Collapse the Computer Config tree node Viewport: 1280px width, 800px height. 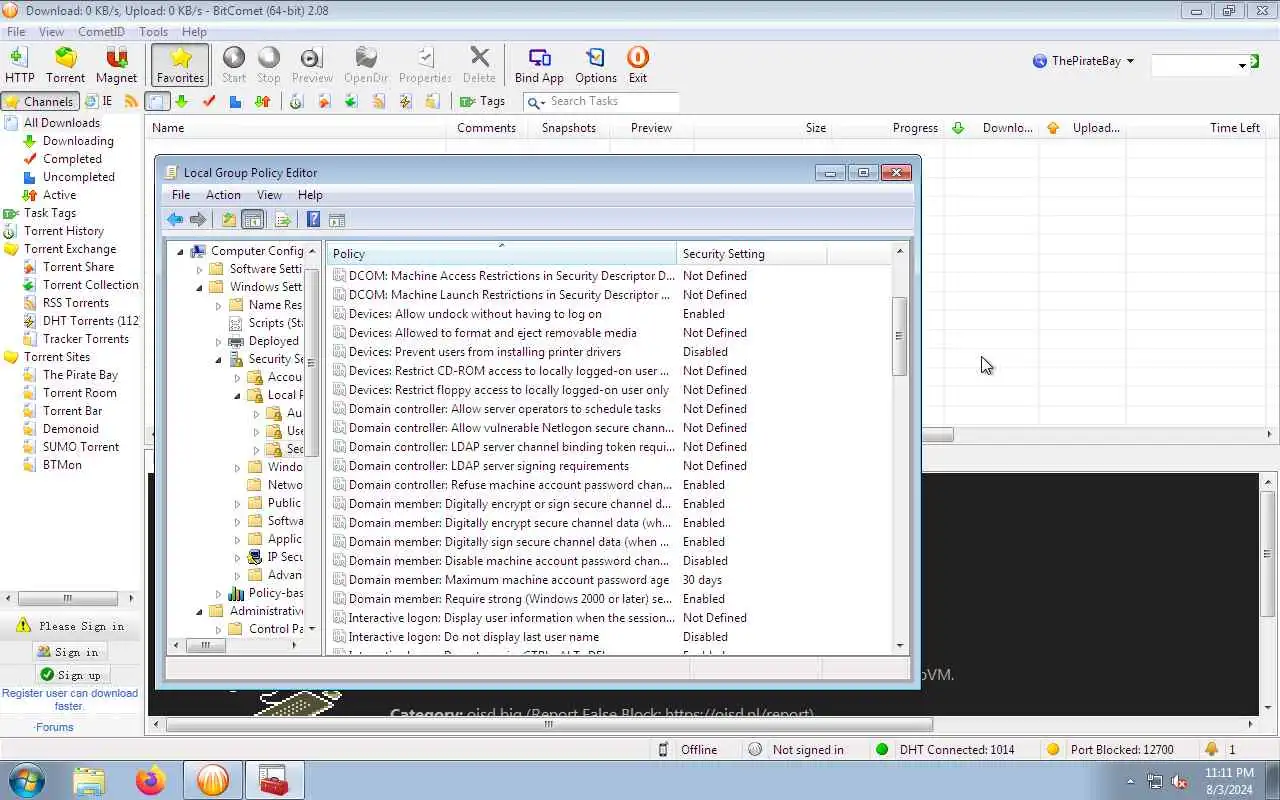point(181,251)
